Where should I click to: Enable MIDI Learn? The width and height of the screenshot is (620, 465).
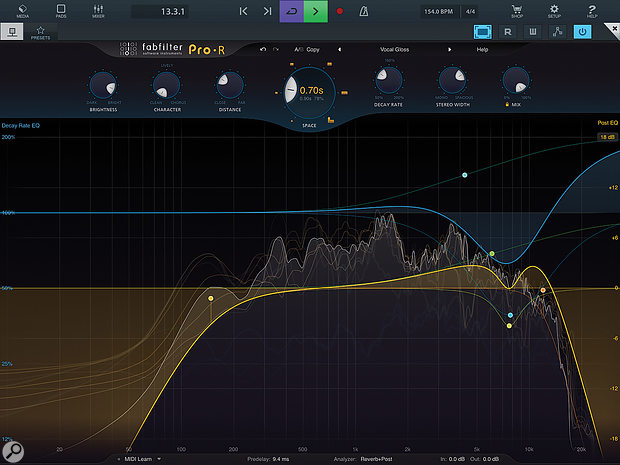138,459
